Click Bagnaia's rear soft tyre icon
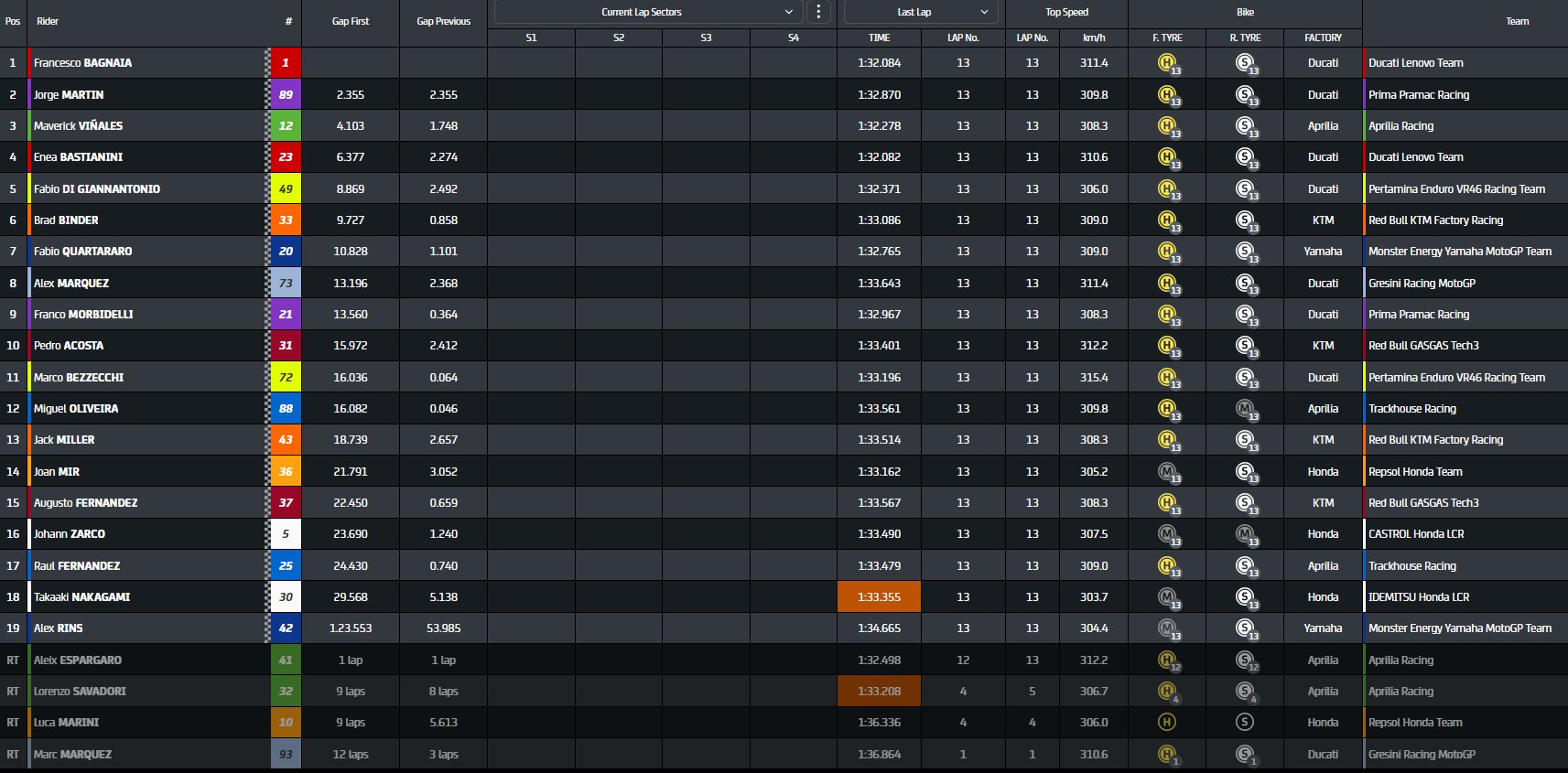This screenshot has width=1568, height=773. (1244, 63)
